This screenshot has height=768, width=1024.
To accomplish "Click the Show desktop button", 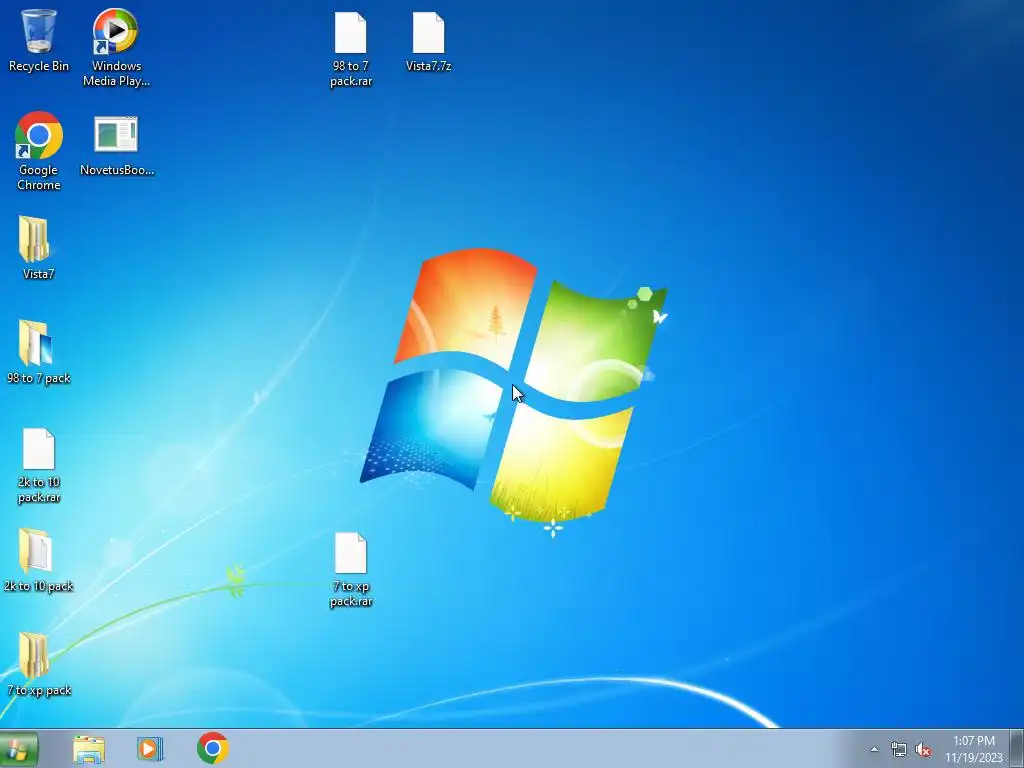I will point(1017,749).
